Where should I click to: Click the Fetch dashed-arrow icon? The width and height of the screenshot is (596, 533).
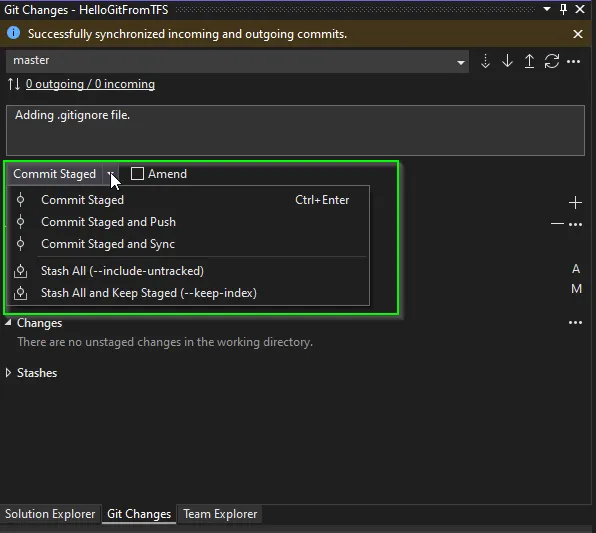485,61
